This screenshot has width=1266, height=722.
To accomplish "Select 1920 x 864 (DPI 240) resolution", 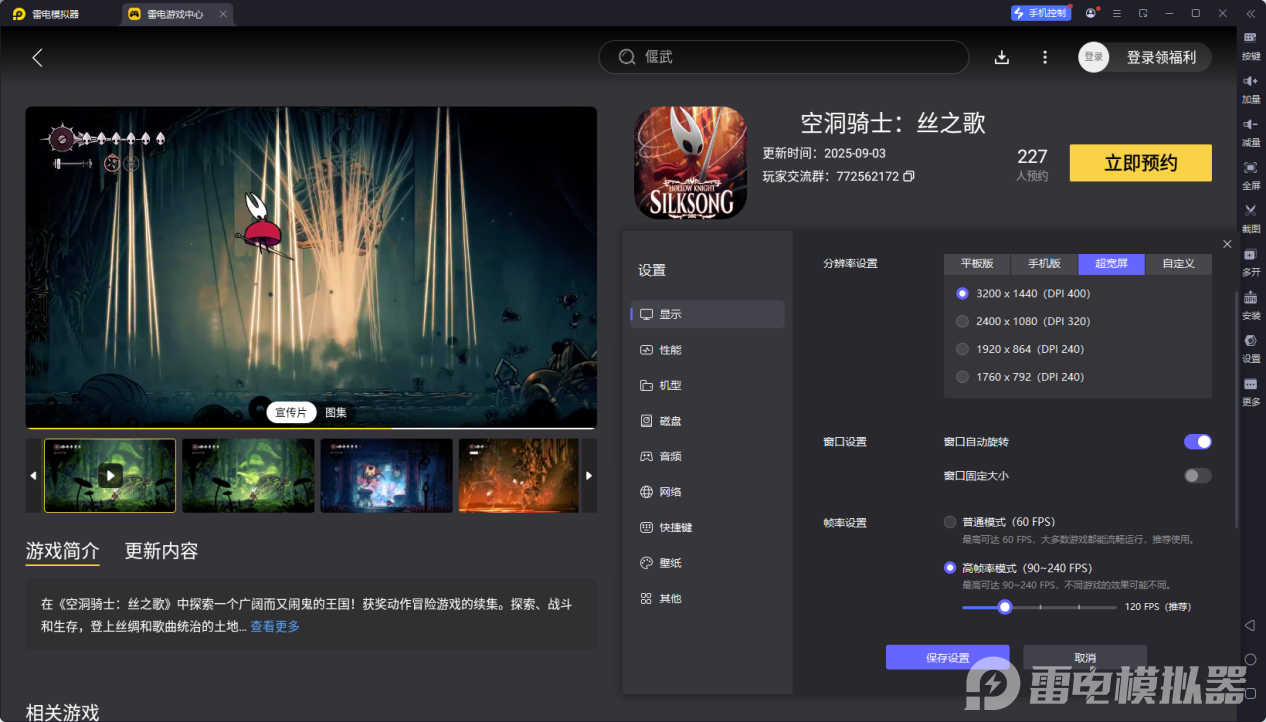I will [963, 349].
